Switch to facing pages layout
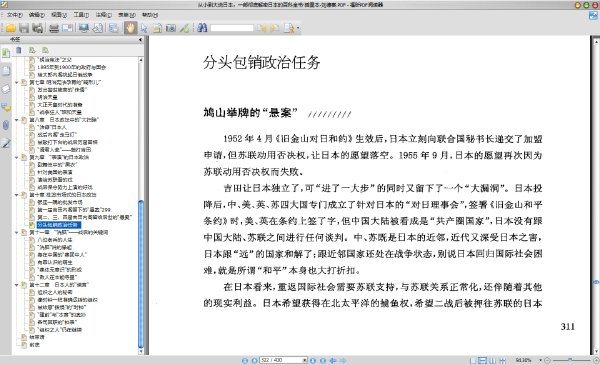The width and height of the screenshot is (600, 365). click(x=493, y=360)
